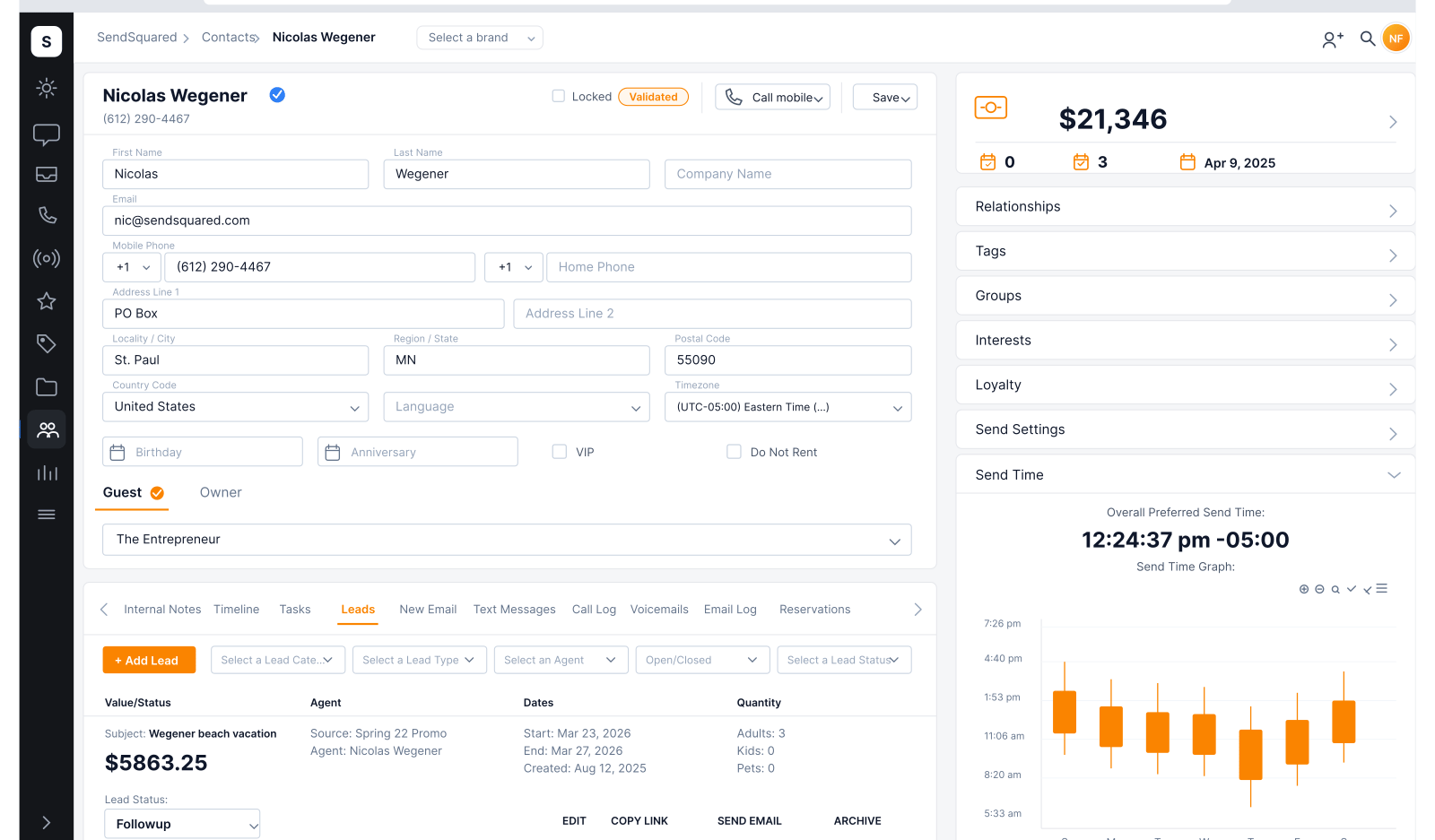Screen dimensions: 1435x840
Task: Open the chat messages sidebar icon
Action: (47, 134)
